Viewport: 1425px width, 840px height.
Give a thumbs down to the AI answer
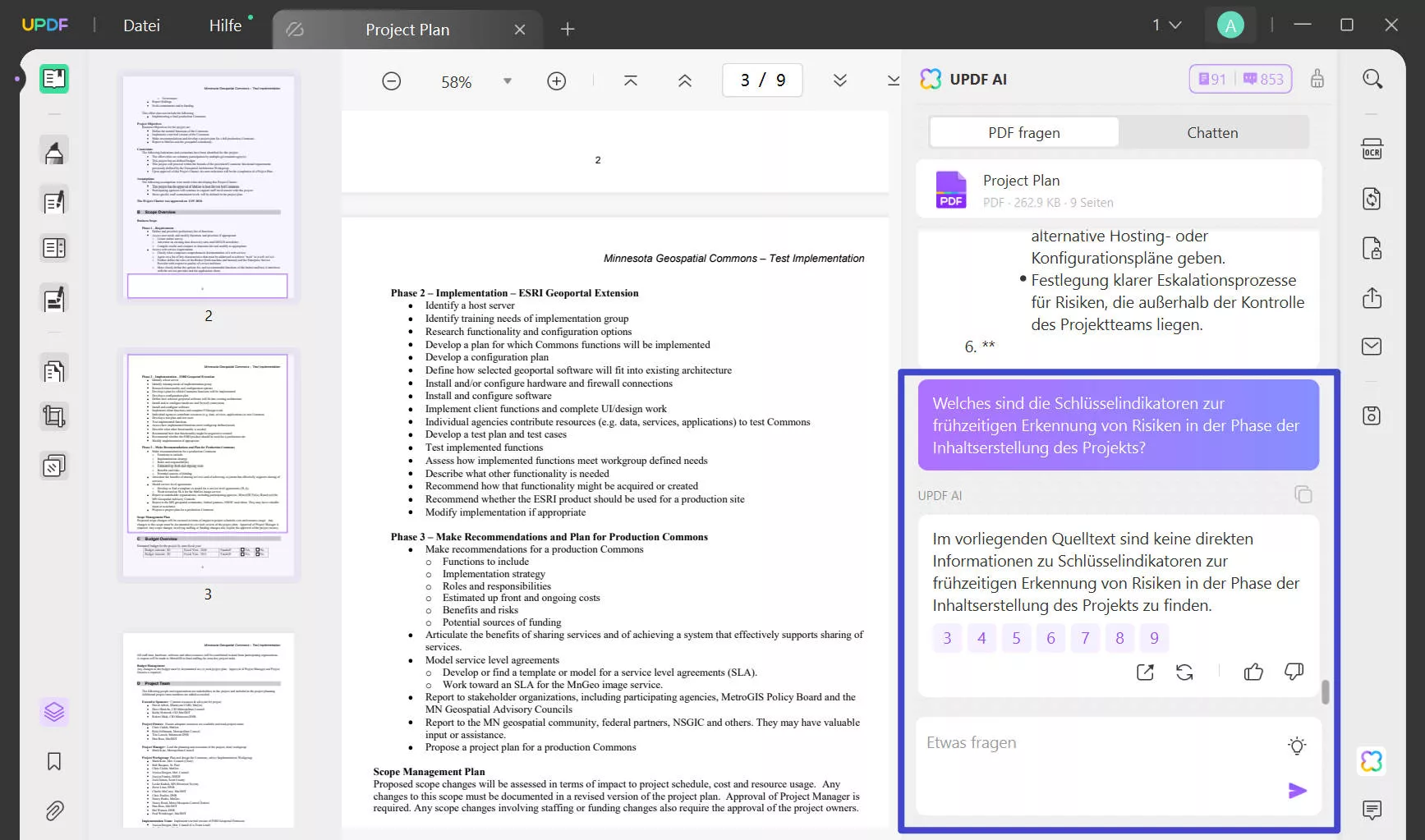click(1294, 672)
